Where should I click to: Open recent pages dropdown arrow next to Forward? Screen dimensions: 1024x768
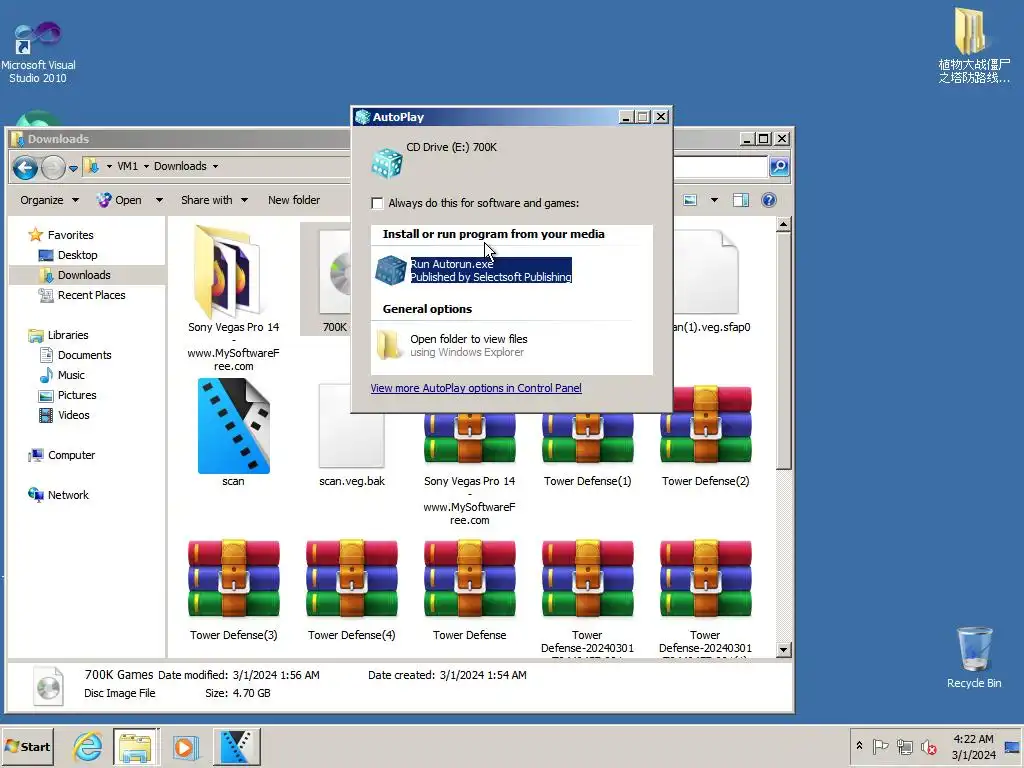[73, 168]
